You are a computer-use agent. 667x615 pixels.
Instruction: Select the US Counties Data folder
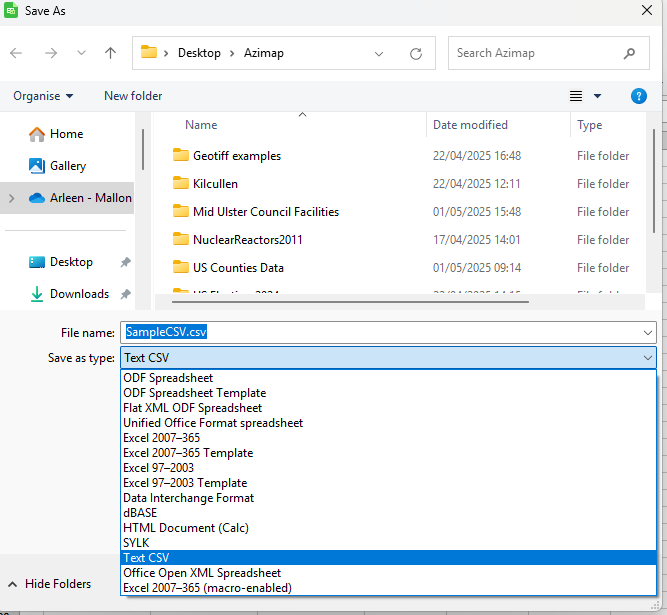(238, 268)
